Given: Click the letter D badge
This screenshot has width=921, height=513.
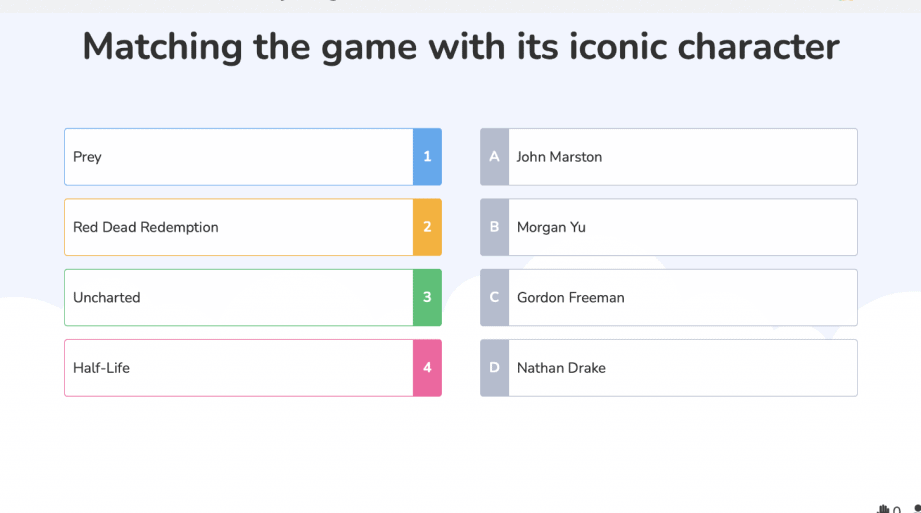Looking at the screenshot, I should (494, 368).
